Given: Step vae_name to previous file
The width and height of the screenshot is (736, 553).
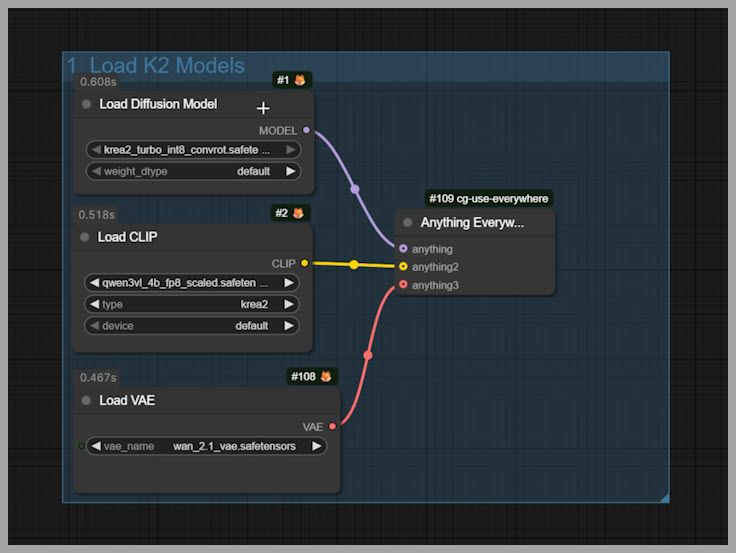Looking at the screenshot, I should point(96,446).
